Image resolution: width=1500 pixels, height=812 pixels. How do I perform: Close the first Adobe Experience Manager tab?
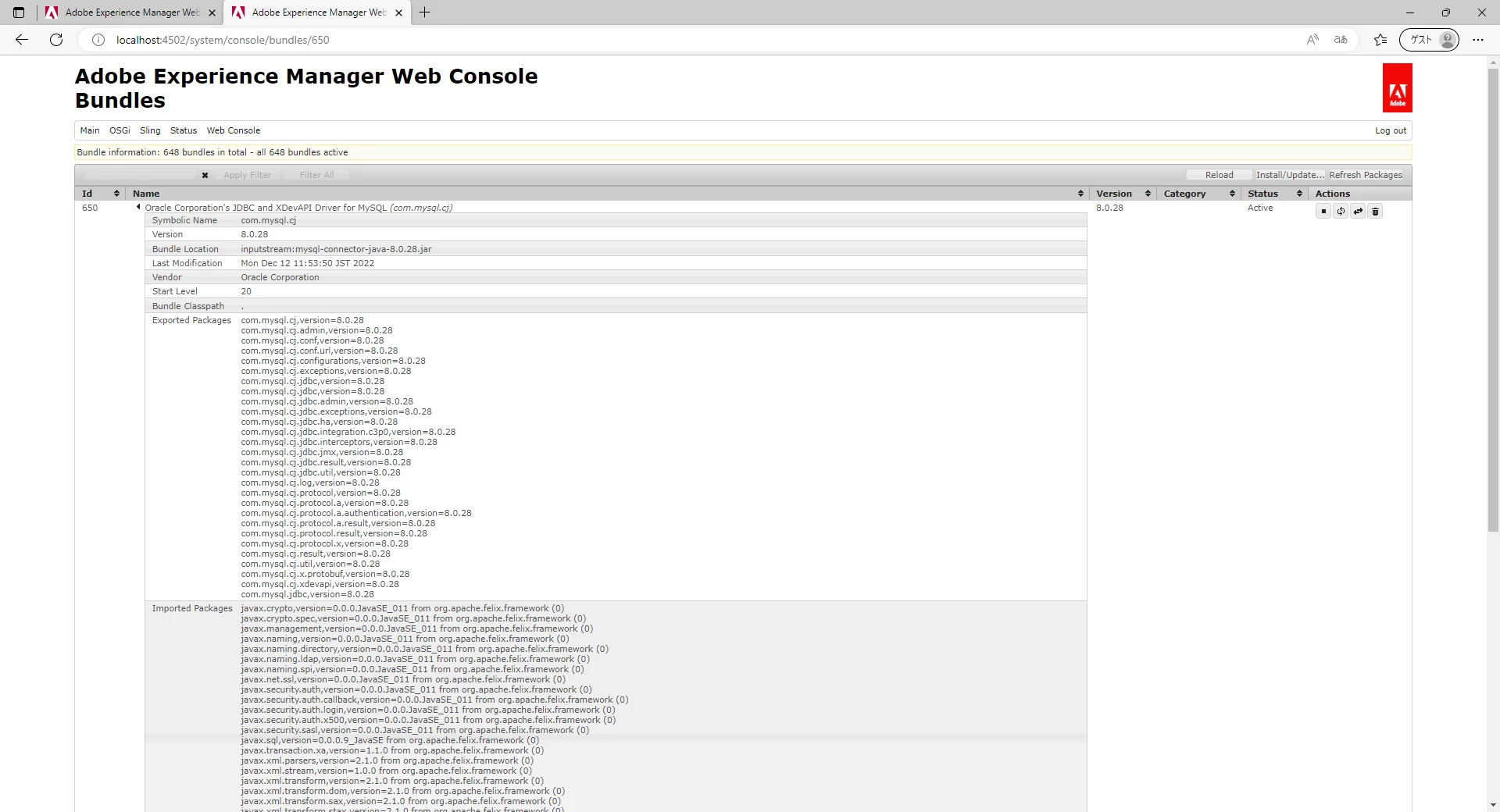pos(212,12)
